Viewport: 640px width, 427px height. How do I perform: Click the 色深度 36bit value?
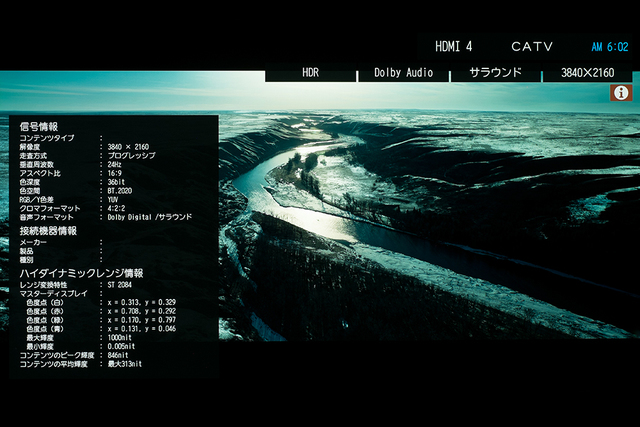pos(119,182)
